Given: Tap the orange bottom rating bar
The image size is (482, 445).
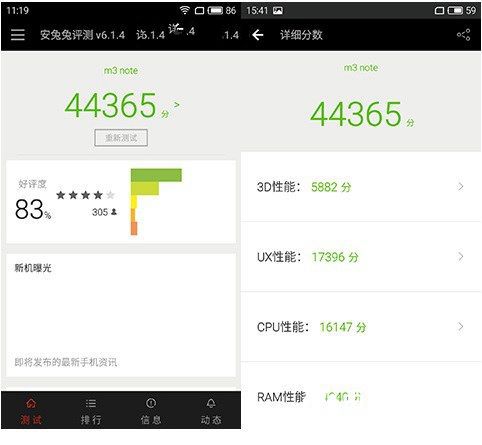Looking at the screenshot, I should click(134, 228).
